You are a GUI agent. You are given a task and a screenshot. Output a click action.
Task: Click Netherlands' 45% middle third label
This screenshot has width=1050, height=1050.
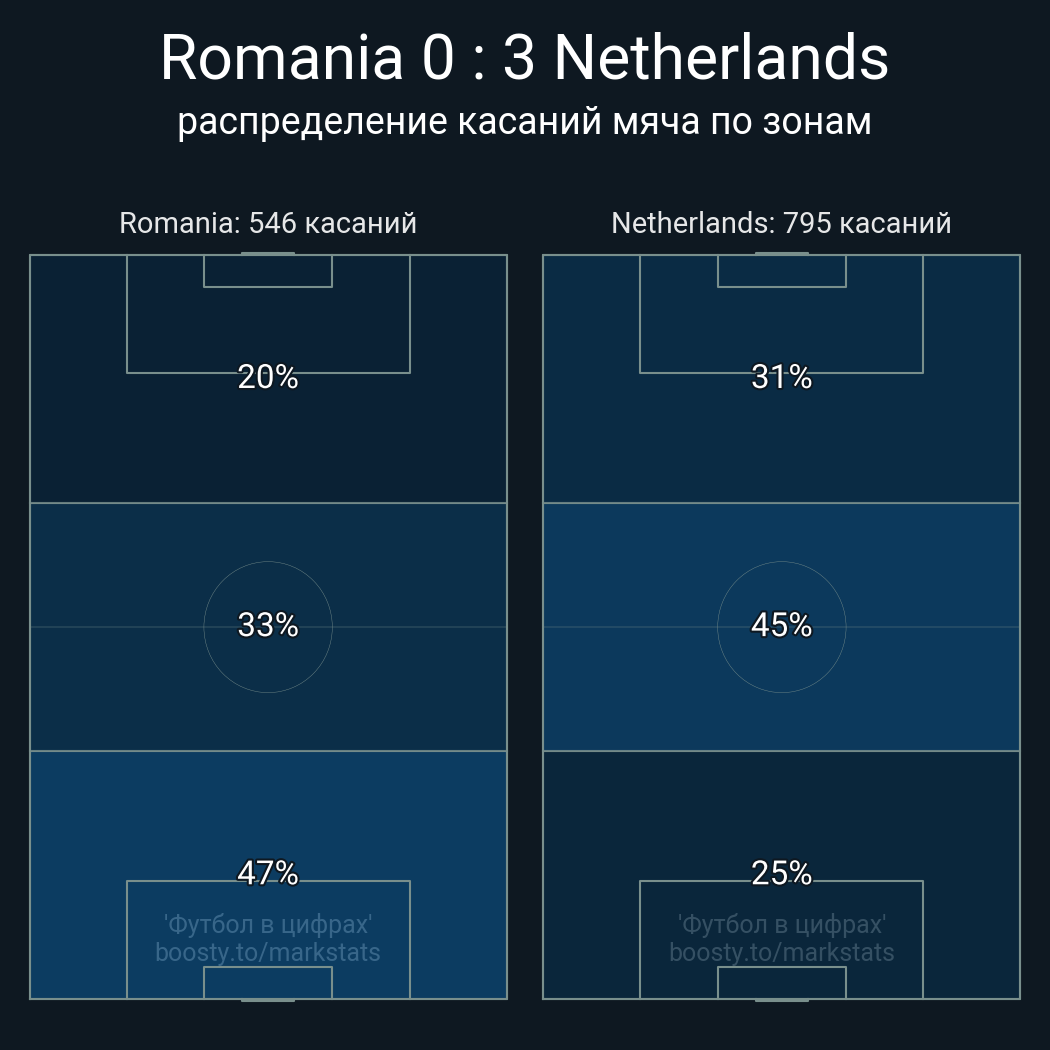click(781, 625)
